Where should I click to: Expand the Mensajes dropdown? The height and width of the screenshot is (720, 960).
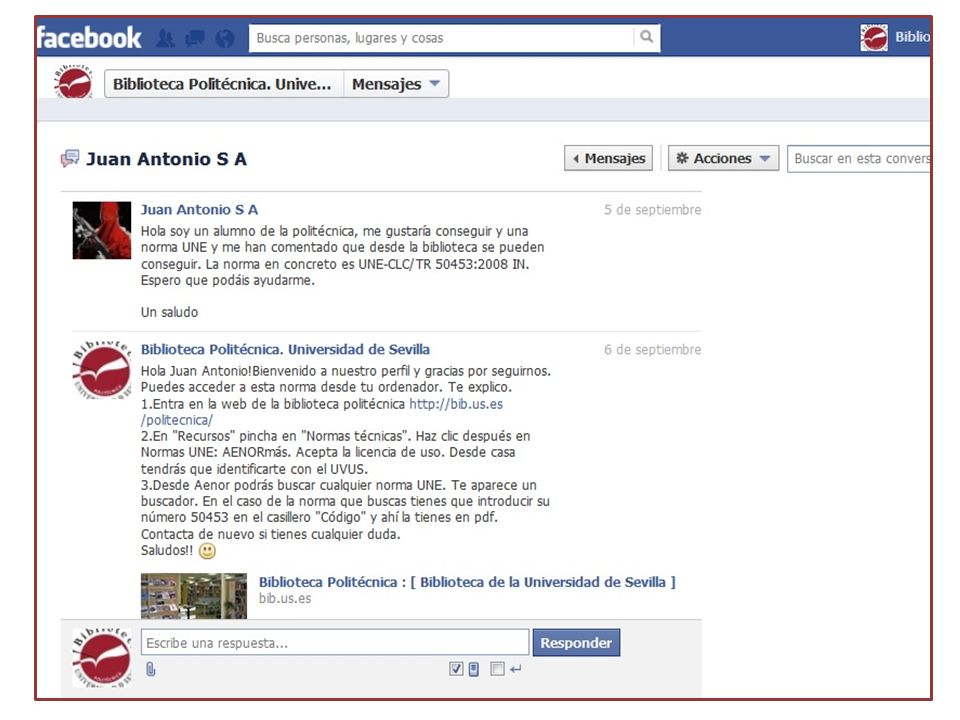pos(396,84)
